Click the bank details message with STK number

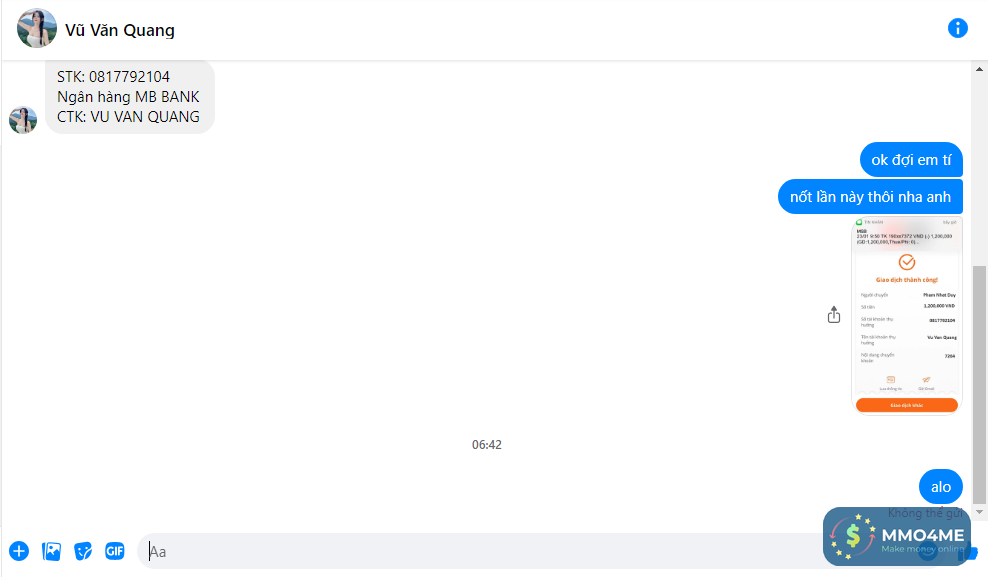click(129, 97)
